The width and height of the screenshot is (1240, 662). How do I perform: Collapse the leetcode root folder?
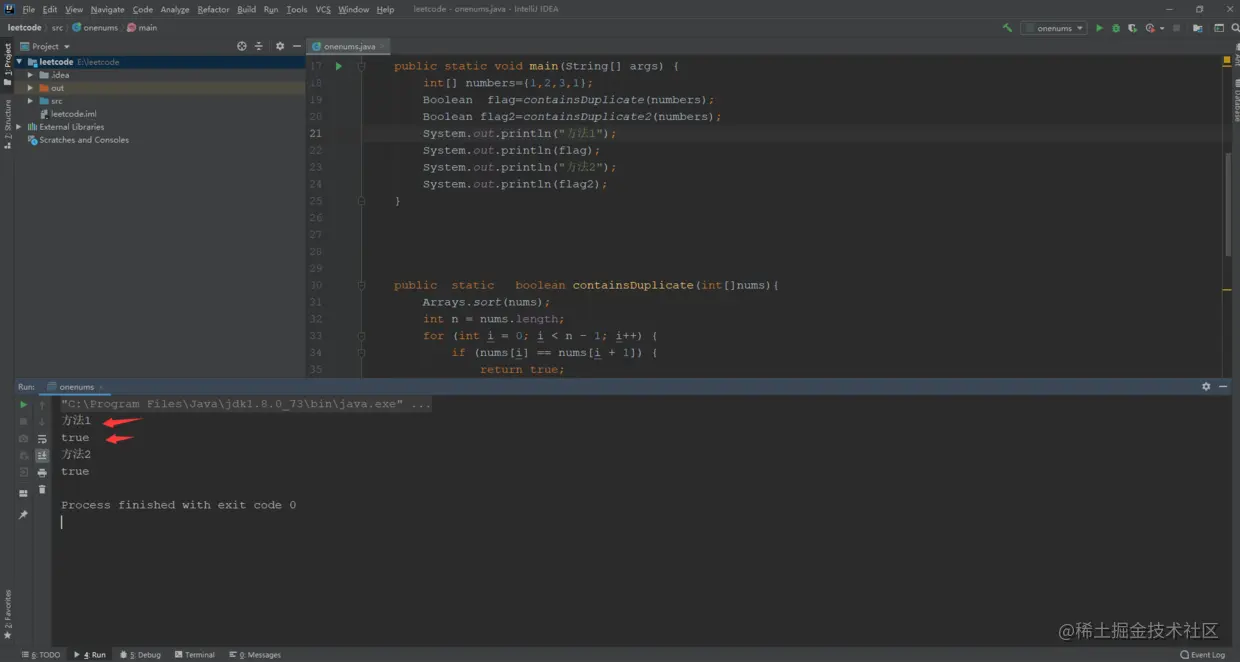coord(19,62)
